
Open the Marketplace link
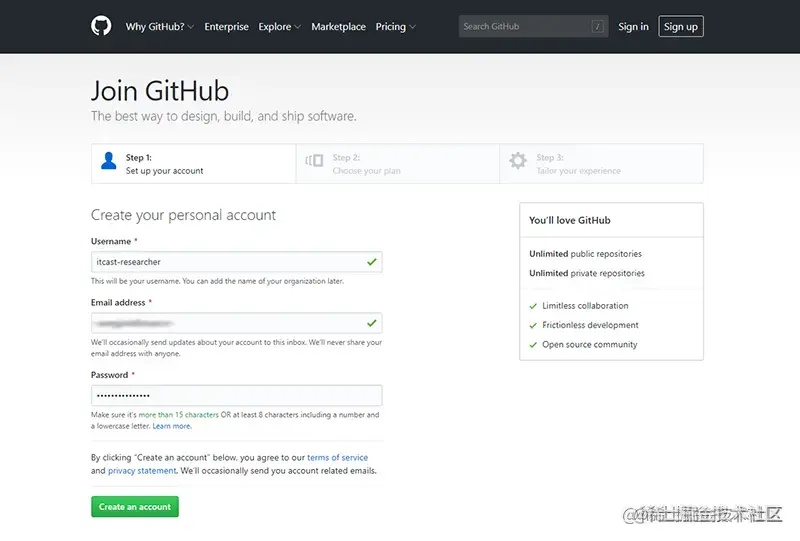[x=338, y=27]
